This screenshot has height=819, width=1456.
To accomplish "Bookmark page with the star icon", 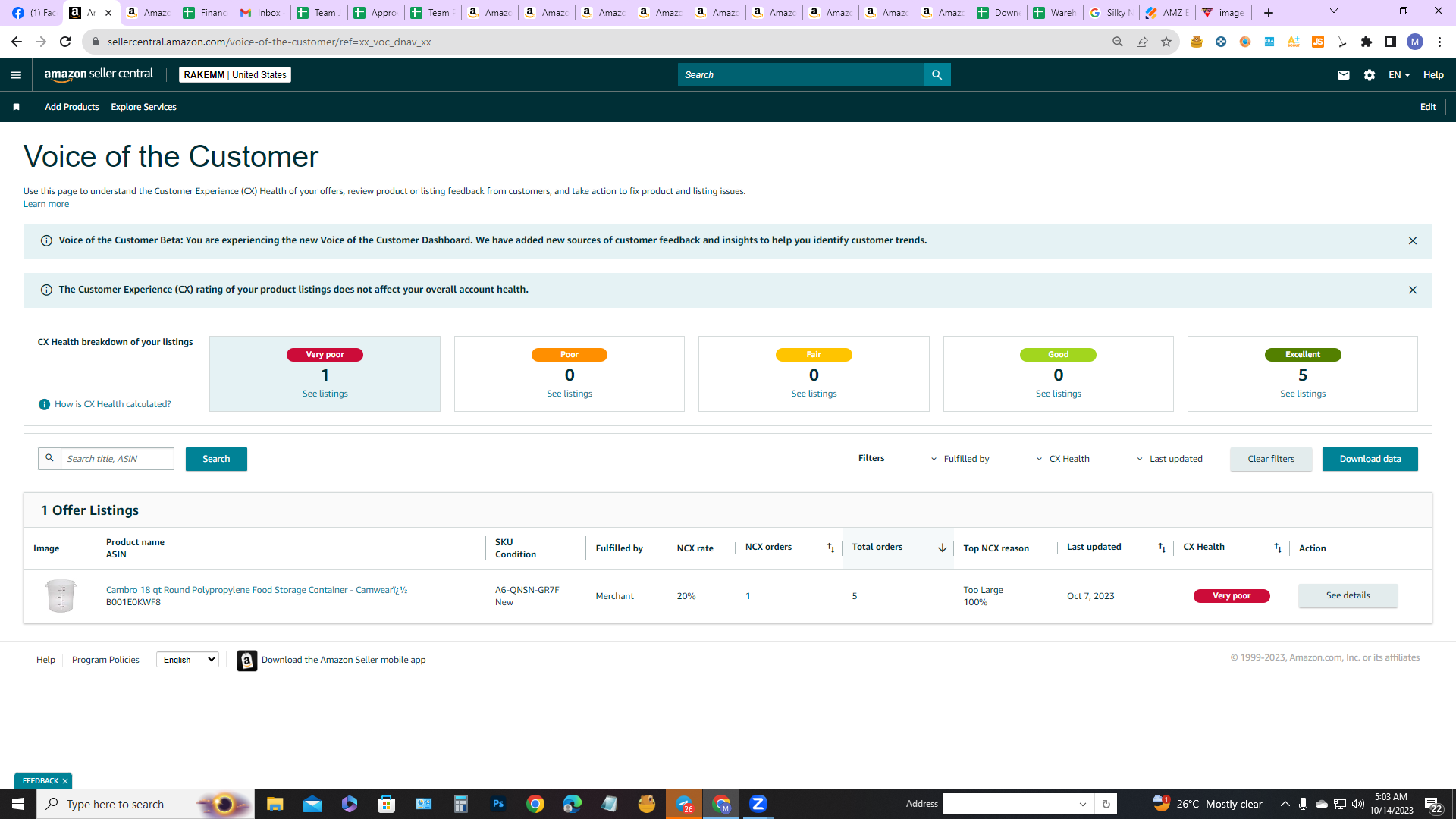I will pos(1166,42).
